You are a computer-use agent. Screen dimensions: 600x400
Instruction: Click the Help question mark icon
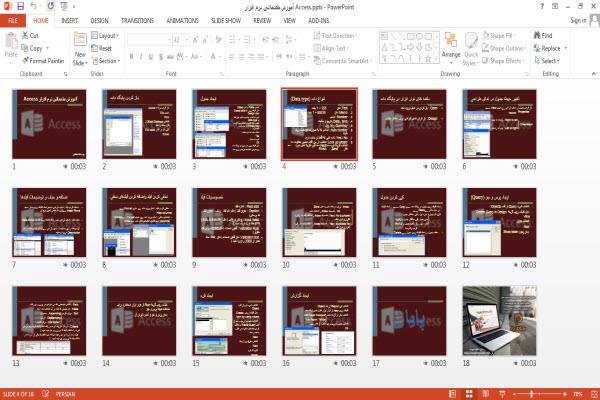point(542,6)
